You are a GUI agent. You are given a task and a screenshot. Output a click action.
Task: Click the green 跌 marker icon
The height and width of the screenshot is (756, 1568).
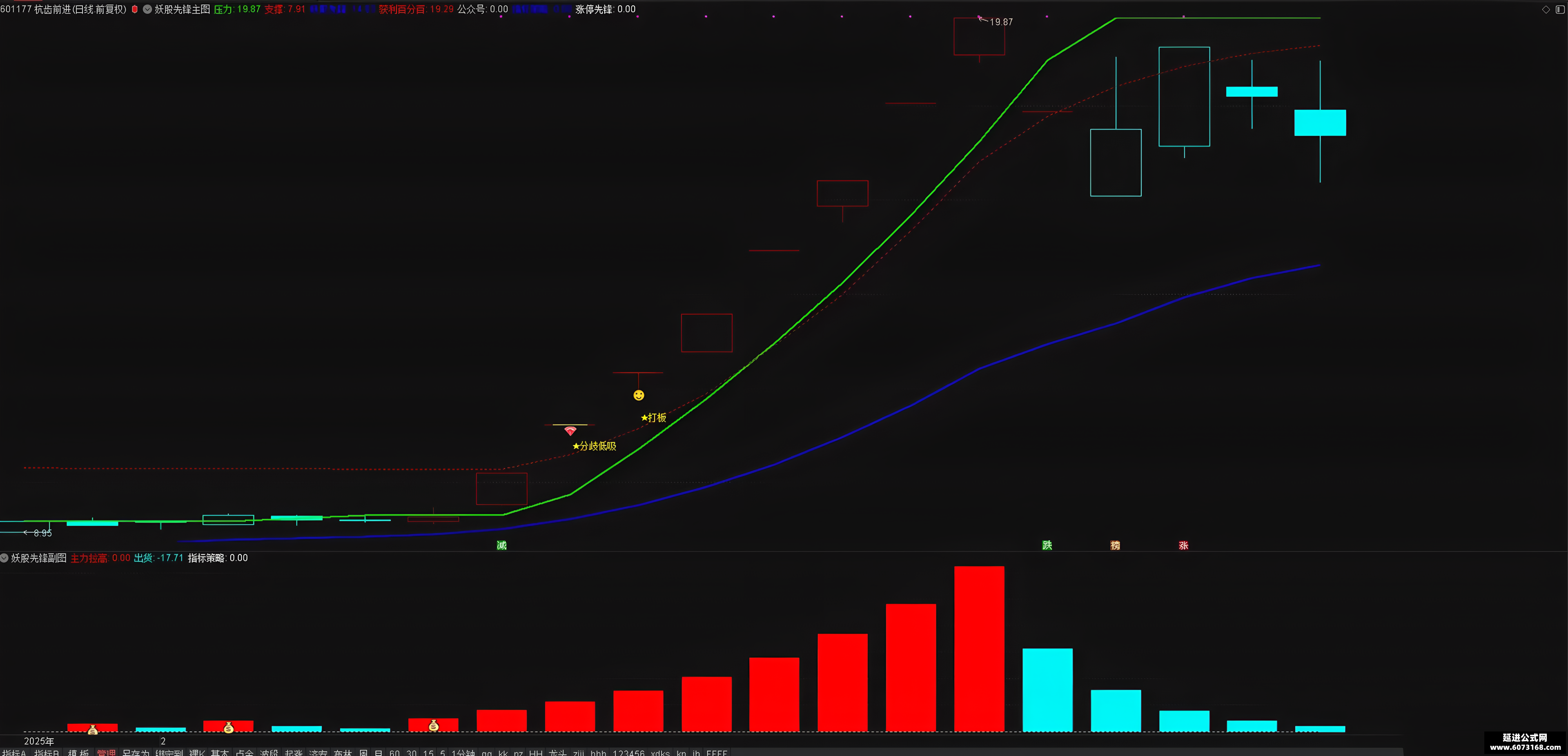tap(1047, 545)
